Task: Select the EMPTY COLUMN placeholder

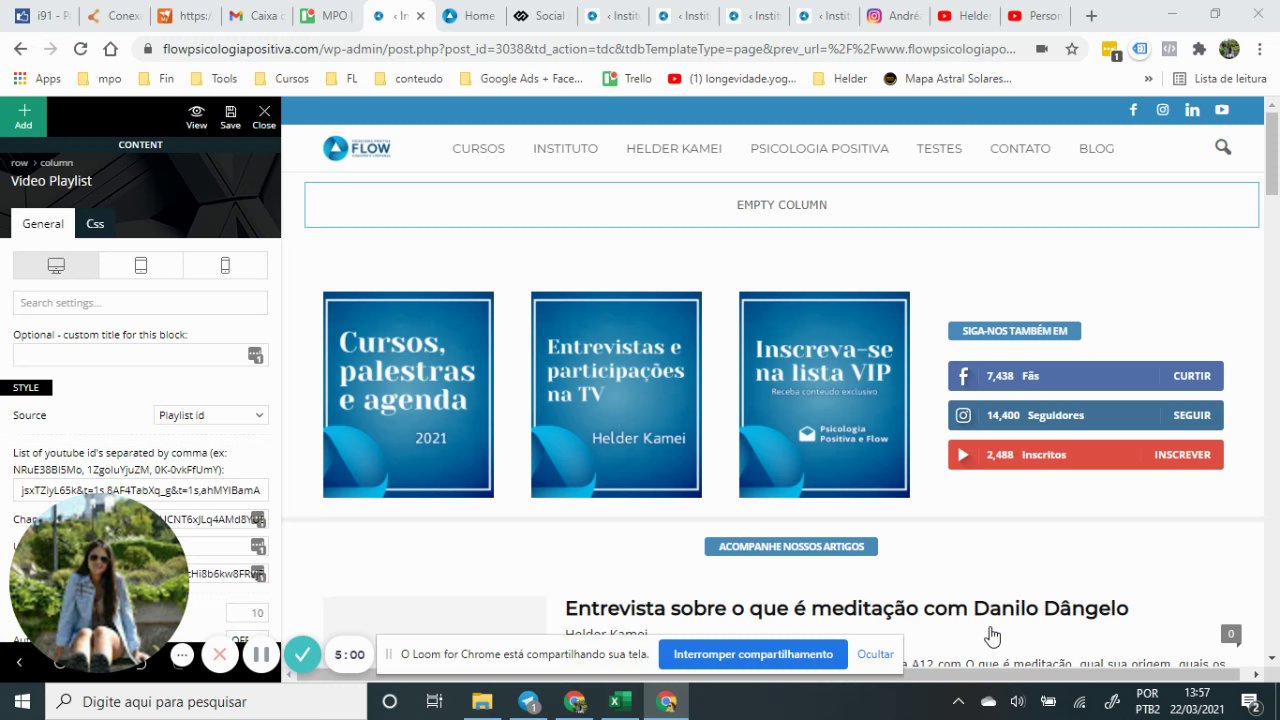Action: [x=782, y=205]
